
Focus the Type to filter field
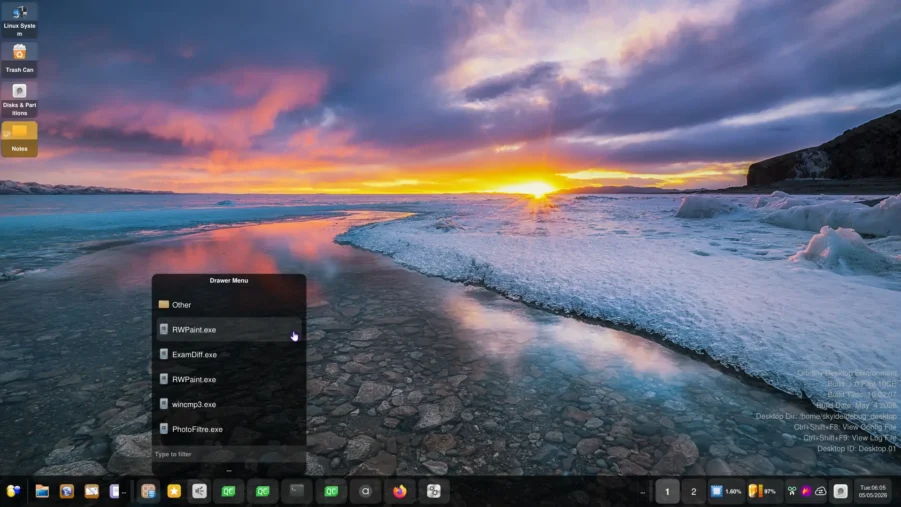229,454
